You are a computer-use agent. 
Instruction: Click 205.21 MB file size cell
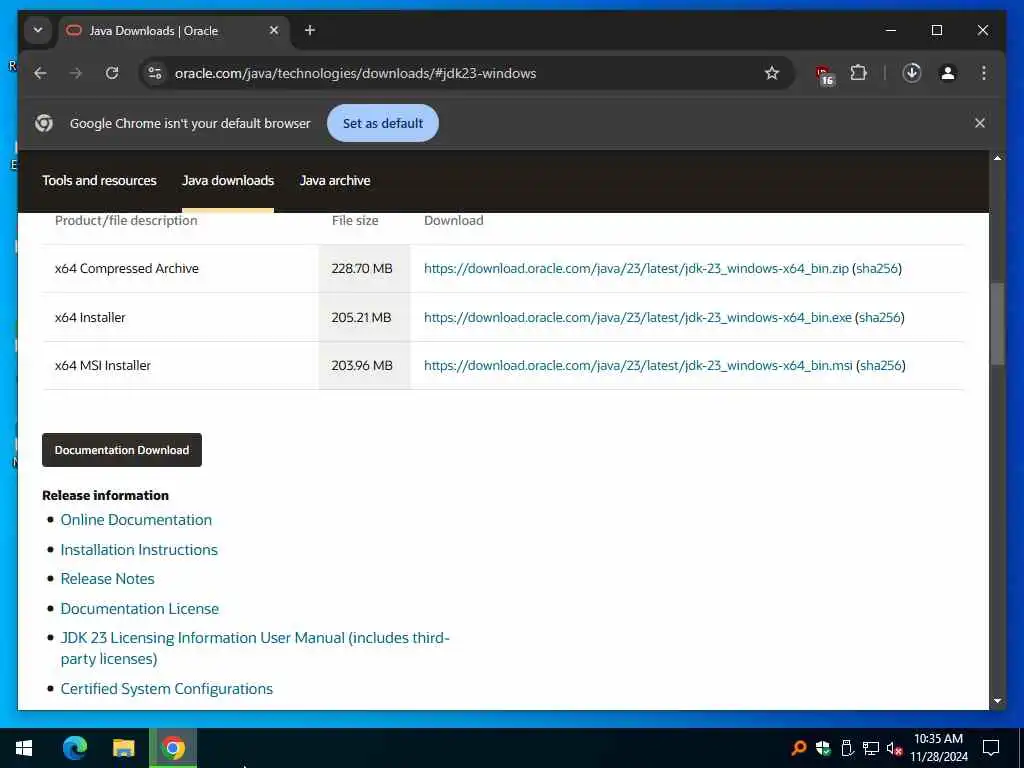[364, 317]
